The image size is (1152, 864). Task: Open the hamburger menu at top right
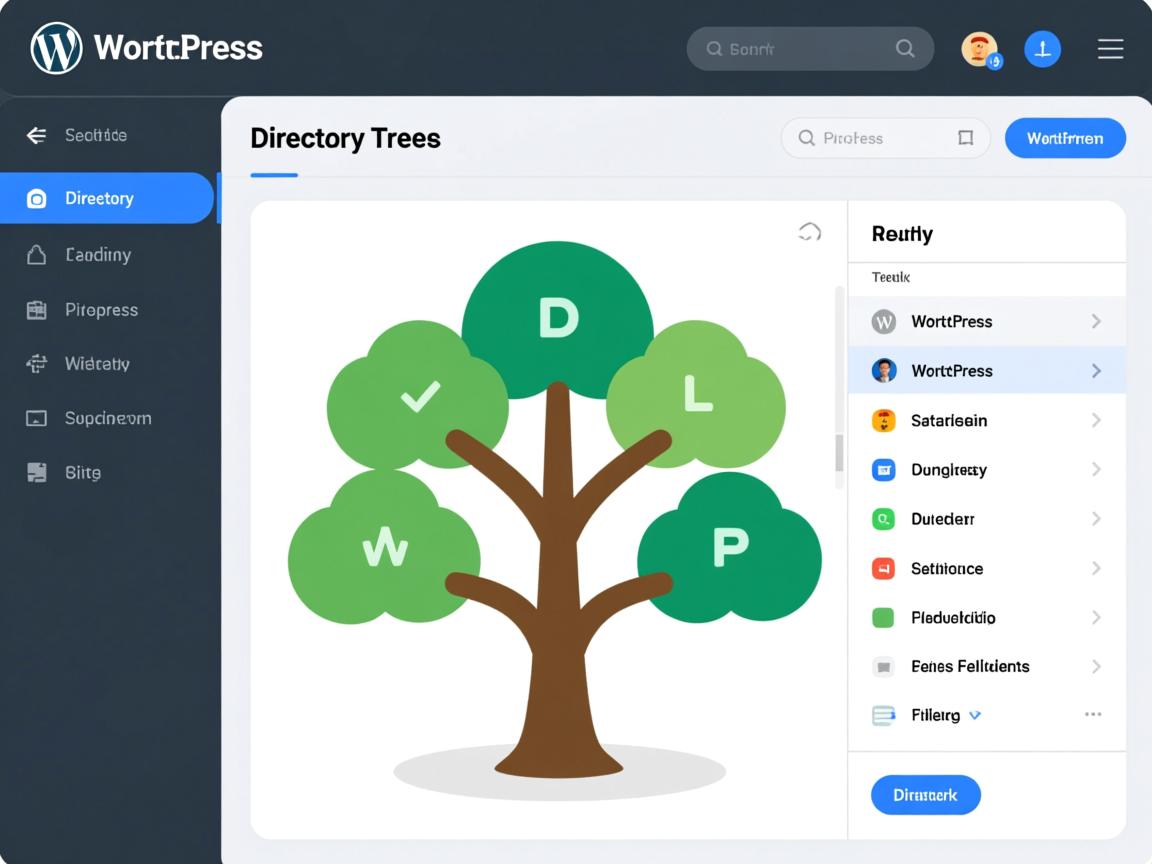(x=1110, y=48)
